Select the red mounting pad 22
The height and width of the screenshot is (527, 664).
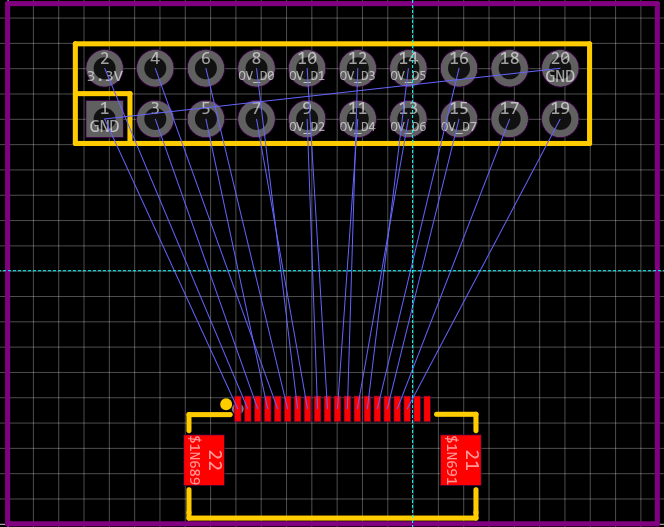point(204,460)
